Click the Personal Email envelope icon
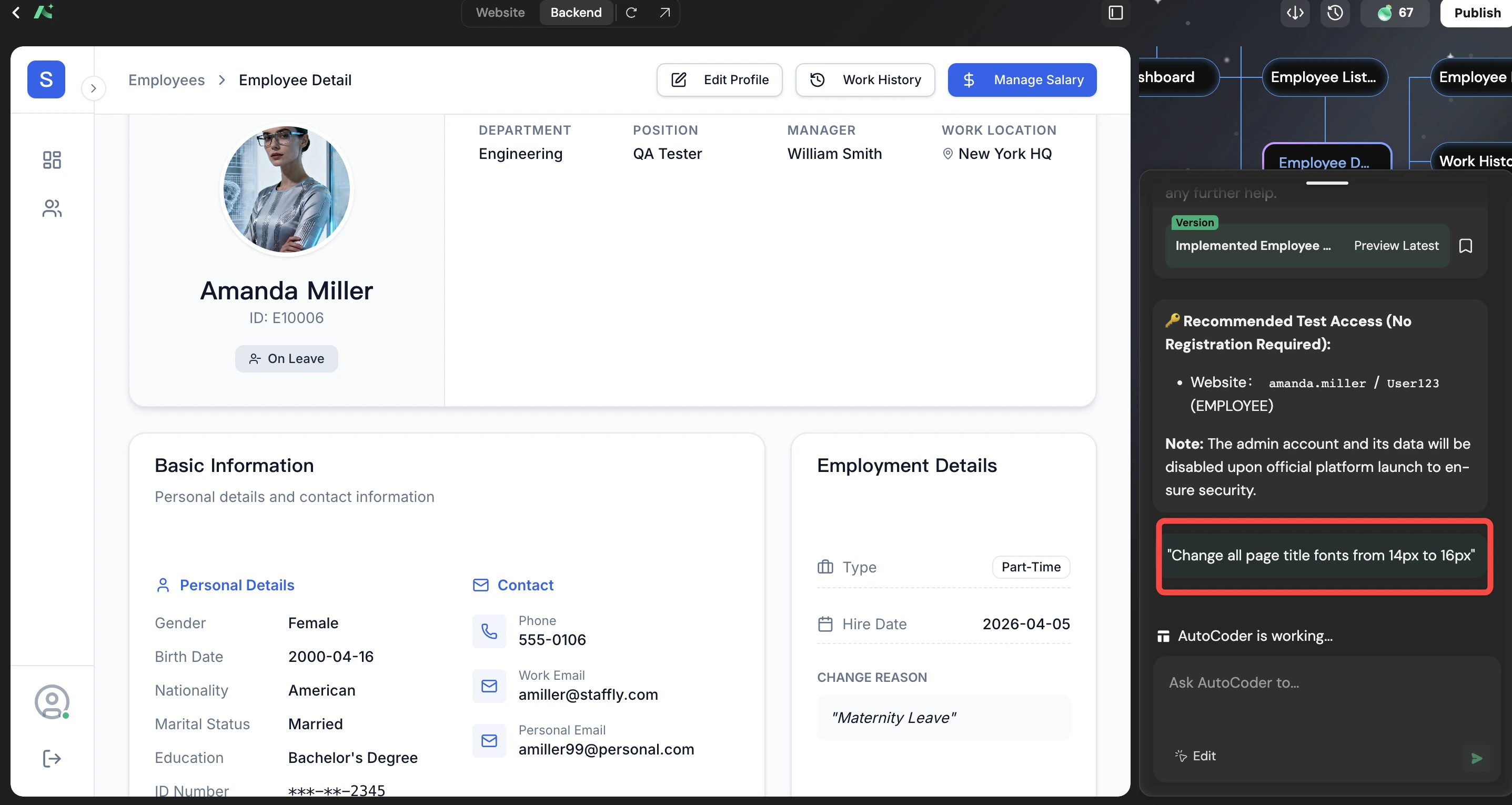This screenshot has width=1512, height=805. tap(489, 740)
